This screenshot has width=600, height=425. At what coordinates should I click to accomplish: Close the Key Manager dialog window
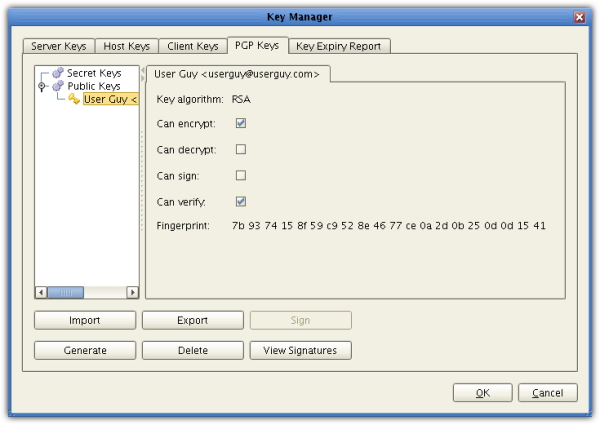click(579, 17)
